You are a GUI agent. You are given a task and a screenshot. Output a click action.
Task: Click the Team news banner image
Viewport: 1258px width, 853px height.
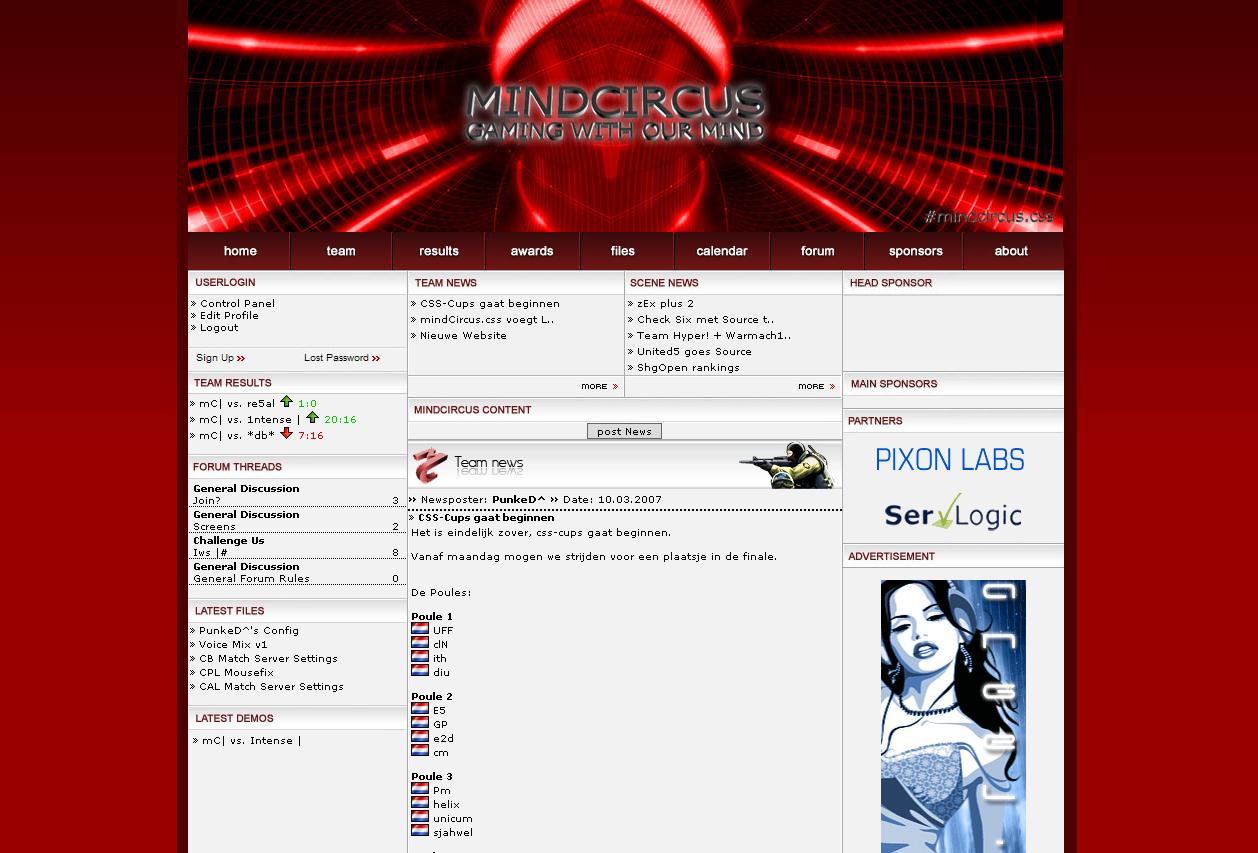pos(625,465)
